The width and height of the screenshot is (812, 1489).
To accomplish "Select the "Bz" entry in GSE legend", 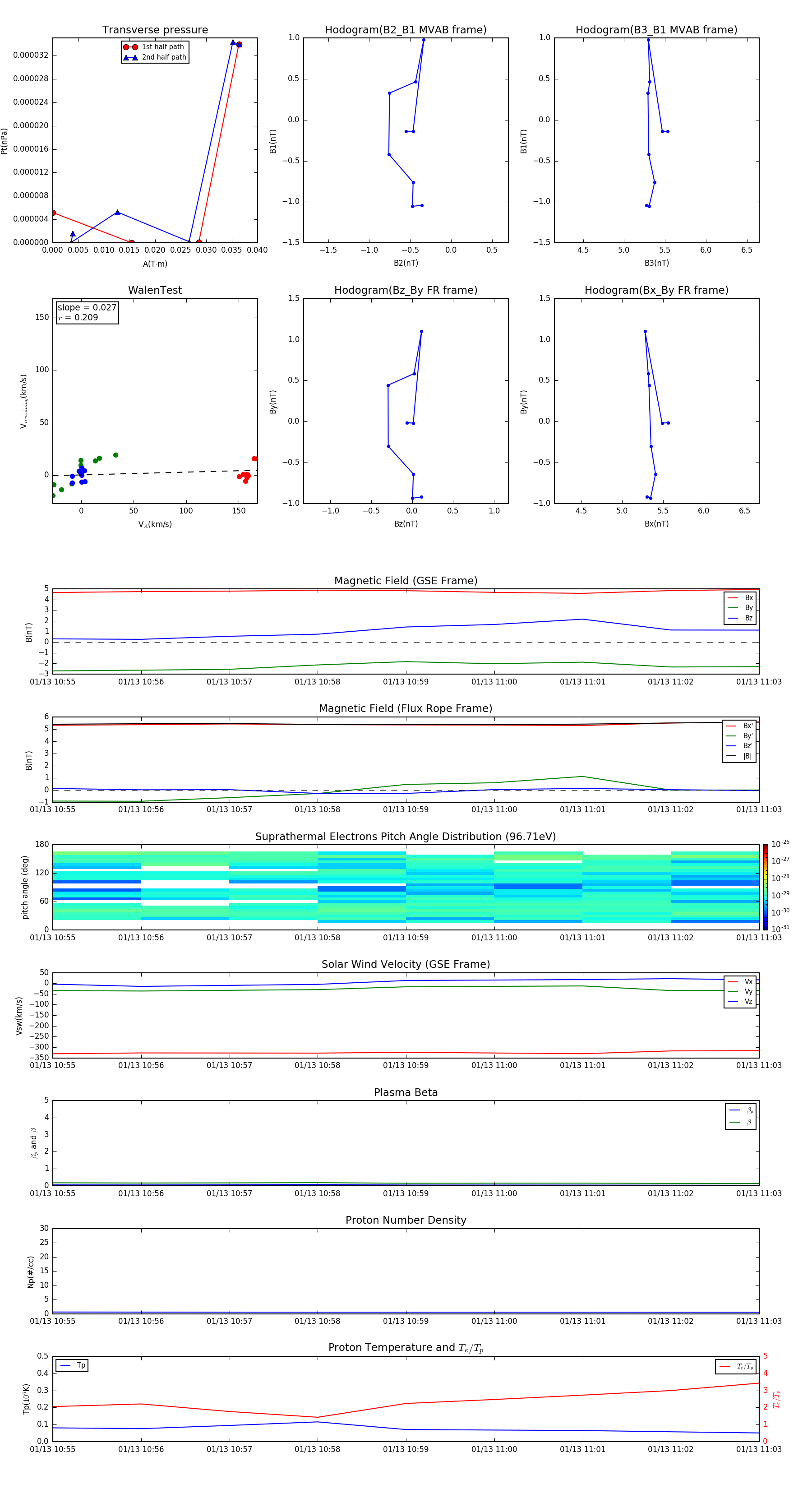I will (x=740, y=618).
